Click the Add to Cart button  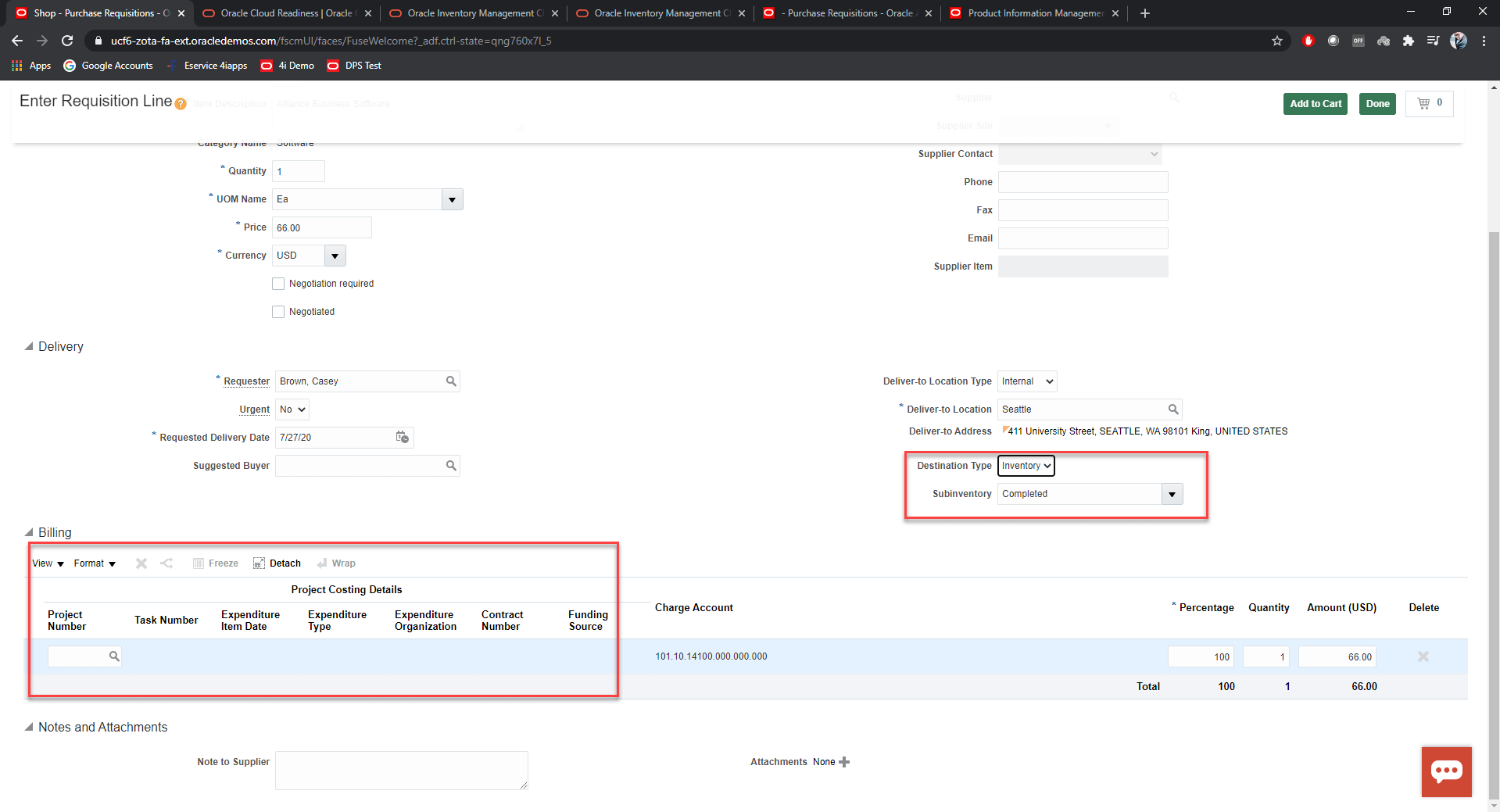tap(1315, 104)
